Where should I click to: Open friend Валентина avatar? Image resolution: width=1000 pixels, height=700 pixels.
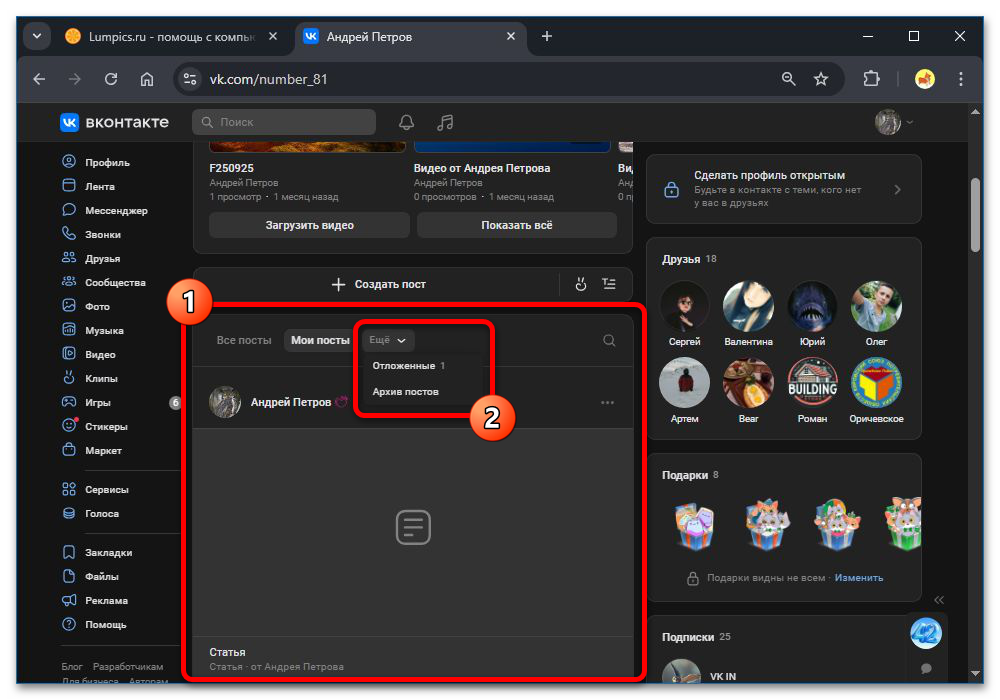tap(748, 306)
